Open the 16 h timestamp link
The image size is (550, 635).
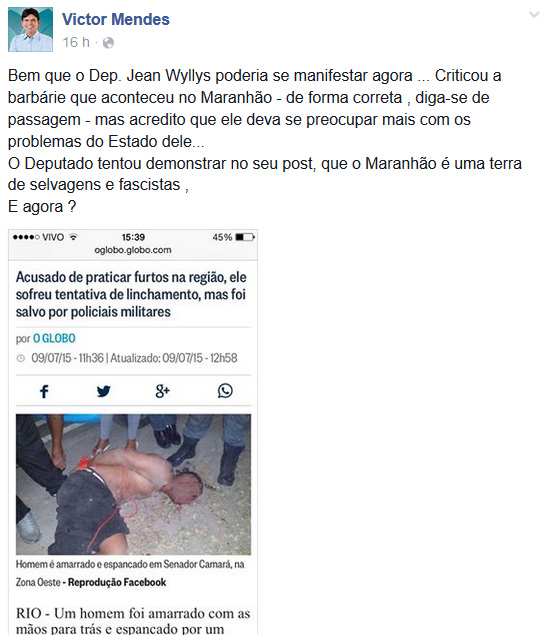tap(76, 42)
